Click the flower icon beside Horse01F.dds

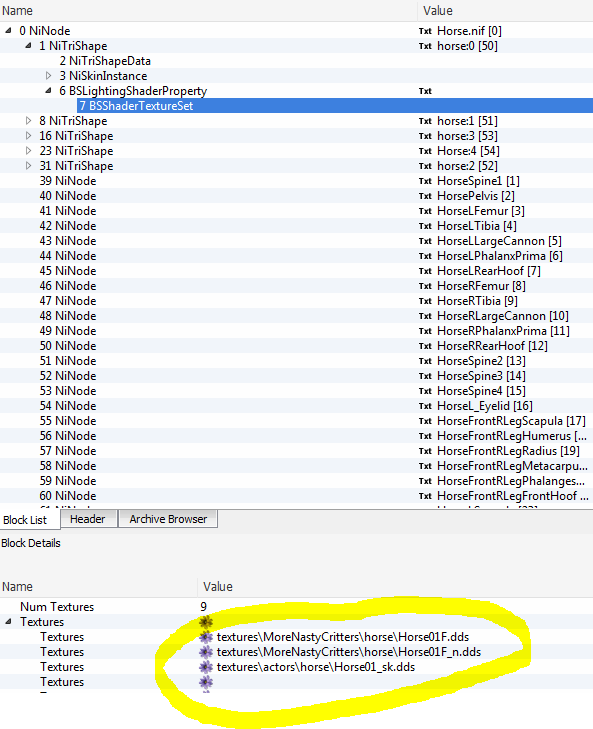(206, 637)
